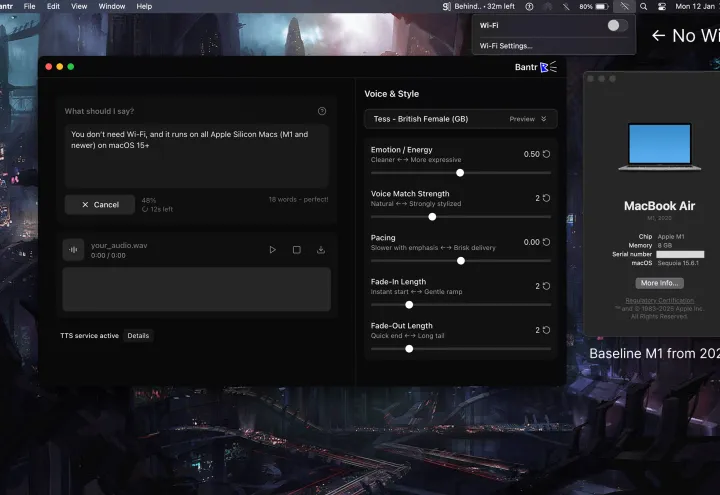Reset Emotion / Energy value

[546, 154]
